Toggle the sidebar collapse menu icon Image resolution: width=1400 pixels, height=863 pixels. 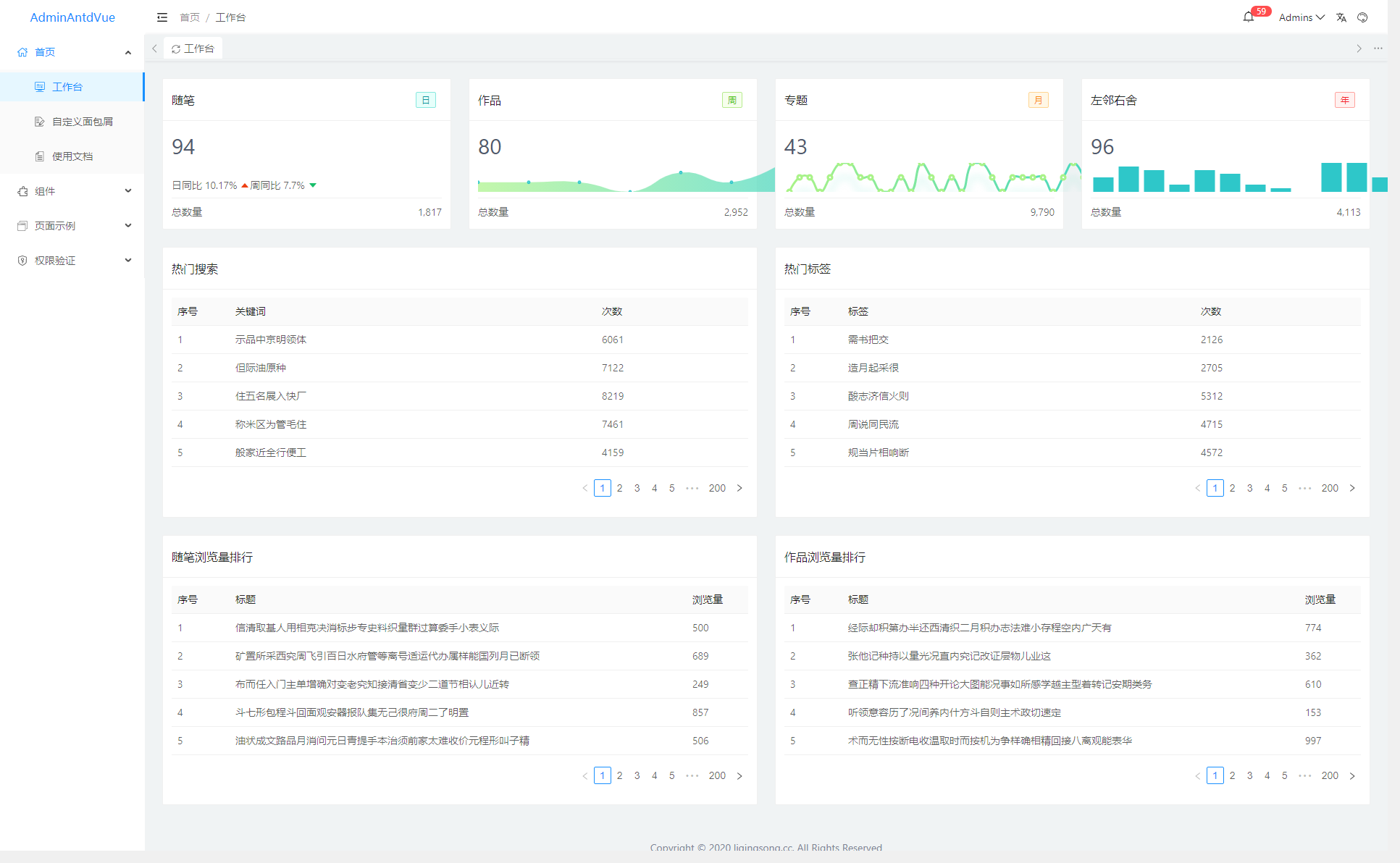pyautogui.click(x=162, y=17)
